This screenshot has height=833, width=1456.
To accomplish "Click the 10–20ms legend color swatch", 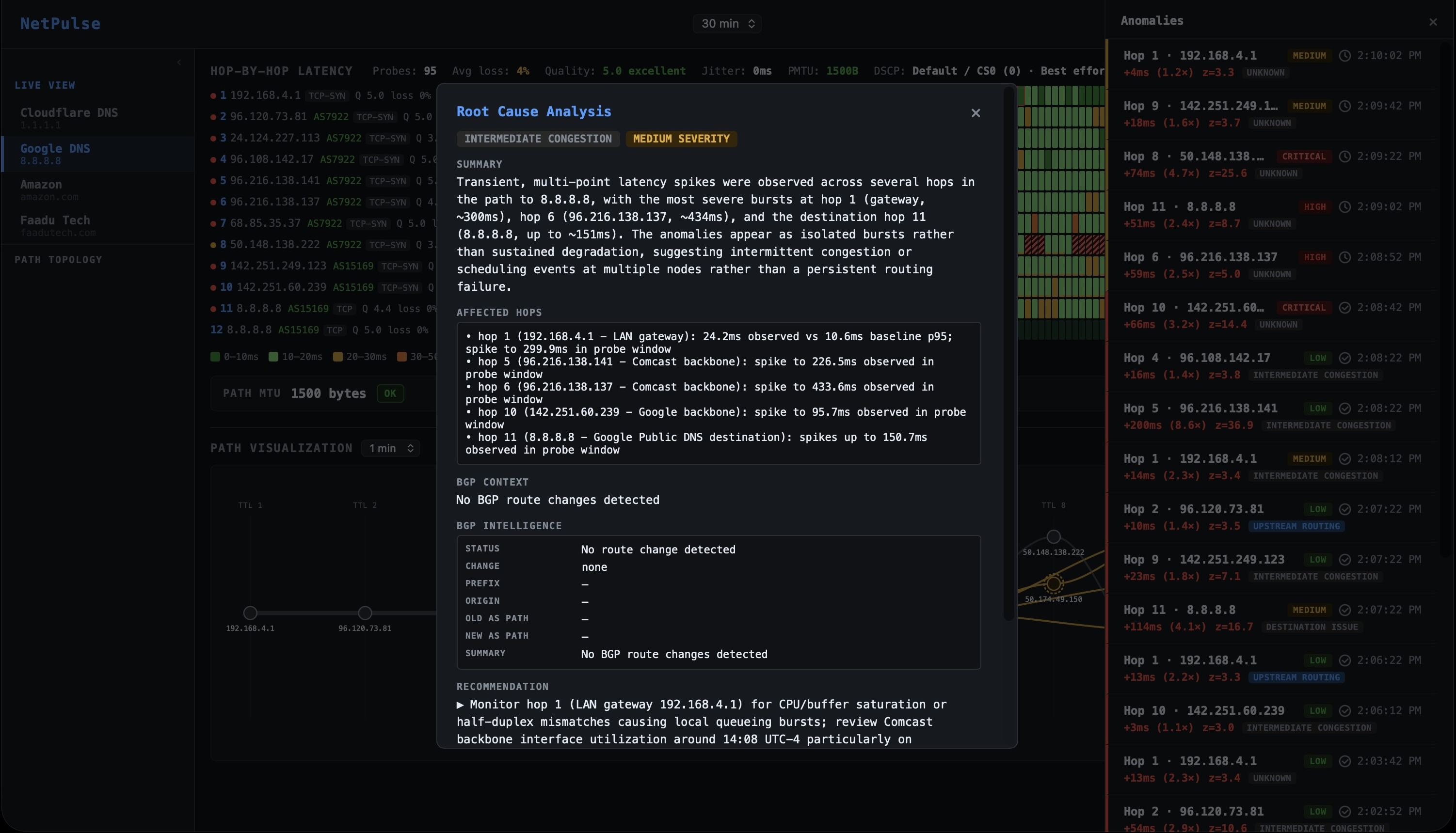I will [273, 357].
